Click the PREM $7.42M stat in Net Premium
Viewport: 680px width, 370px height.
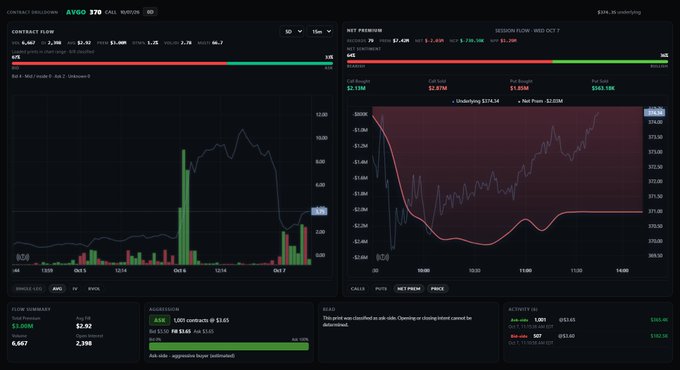coord(394,40)
